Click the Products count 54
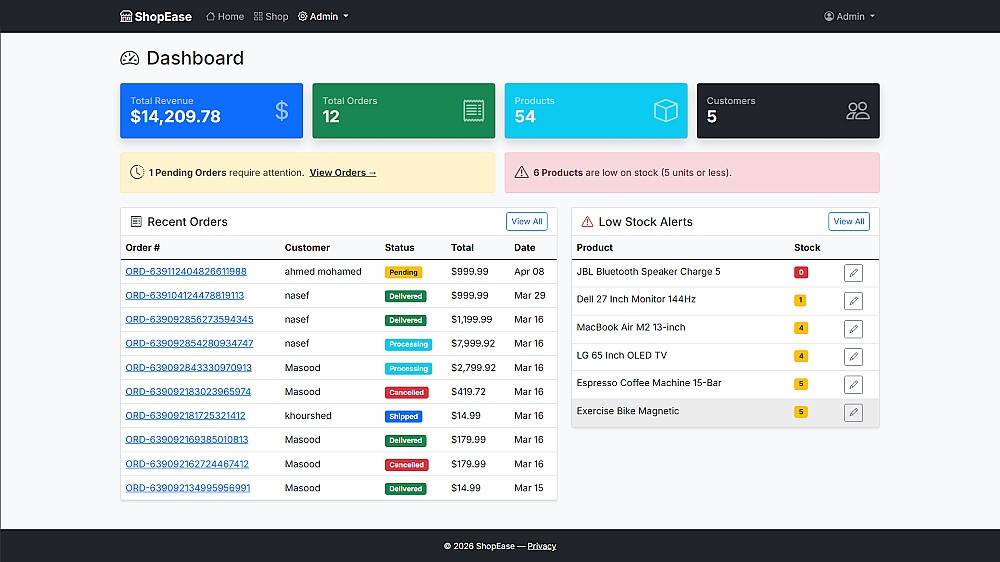 pos(525,117)
